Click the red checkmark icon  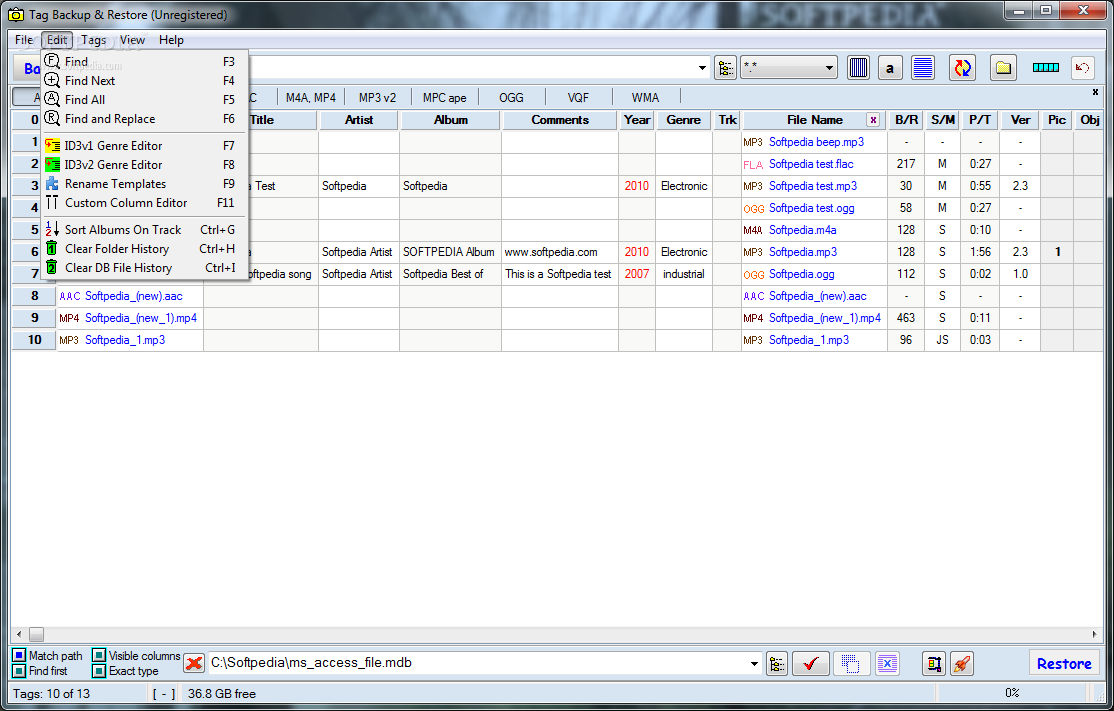point(811,664)
